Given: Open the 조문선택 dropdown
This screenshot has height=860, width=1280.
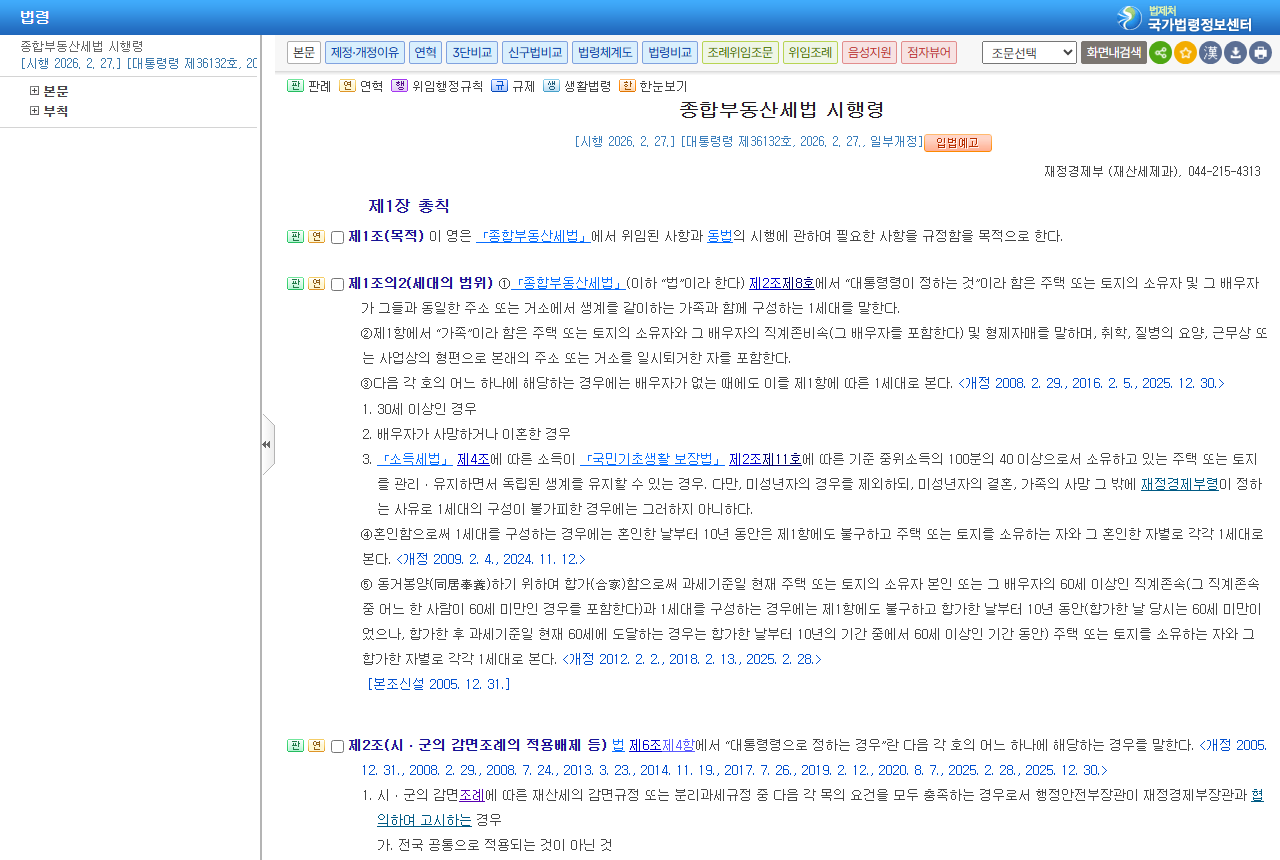Looking at the screenshot, I should pyautogui.click(x=1029, y=52).
